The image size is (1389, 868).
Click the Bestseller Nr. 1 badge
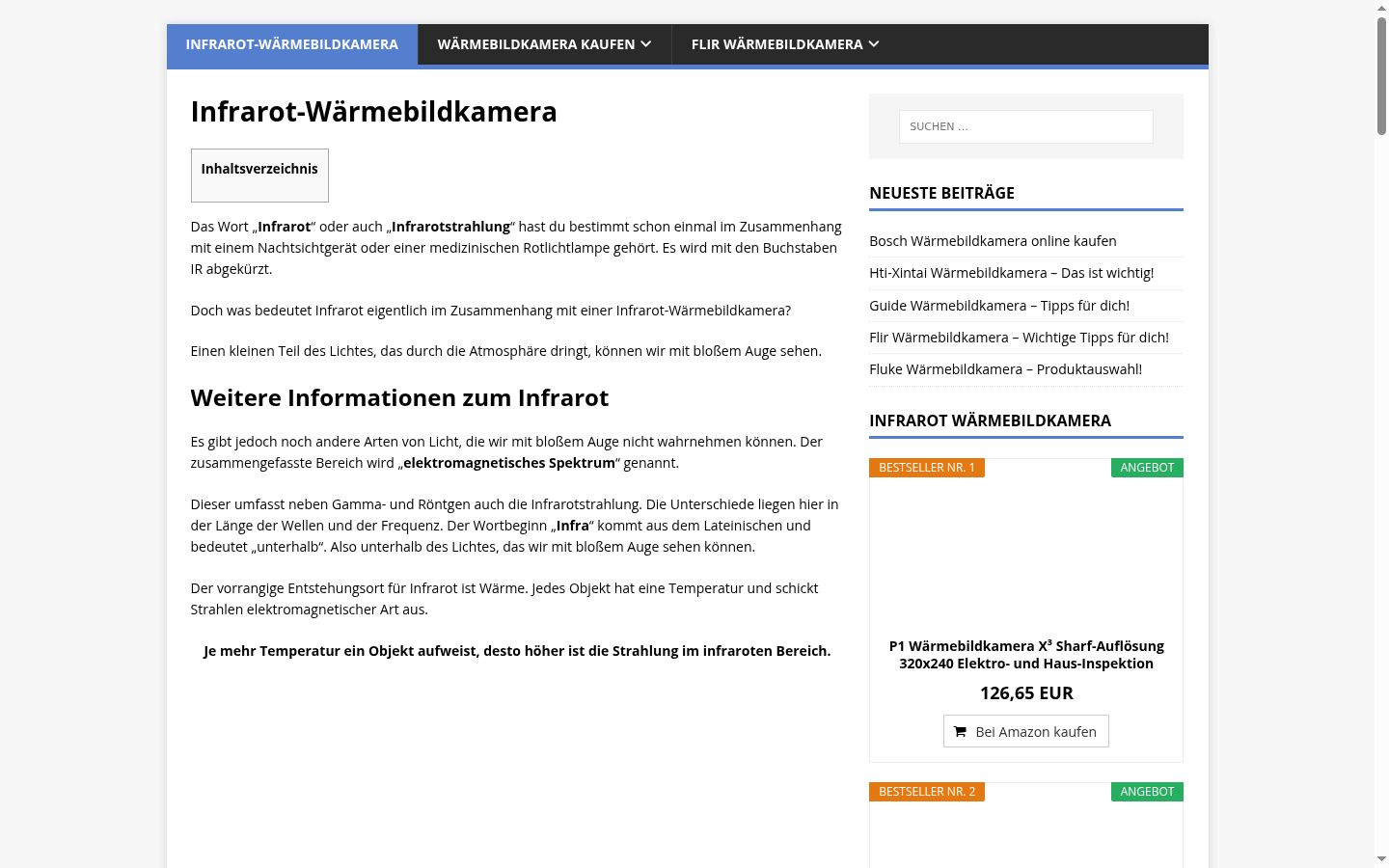pos(927,468)
